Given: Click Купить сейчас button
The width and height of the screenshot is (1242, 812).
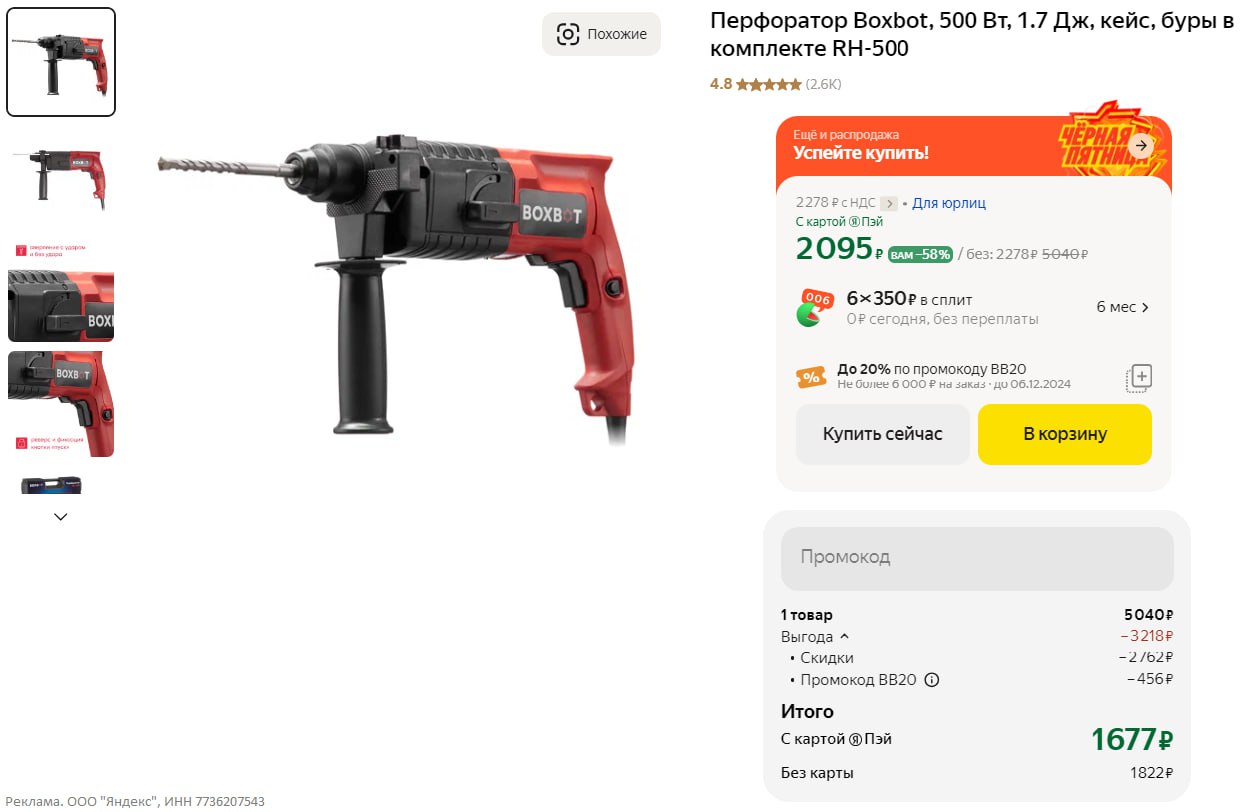Looking at the screenshot, I should coord(882,434).
